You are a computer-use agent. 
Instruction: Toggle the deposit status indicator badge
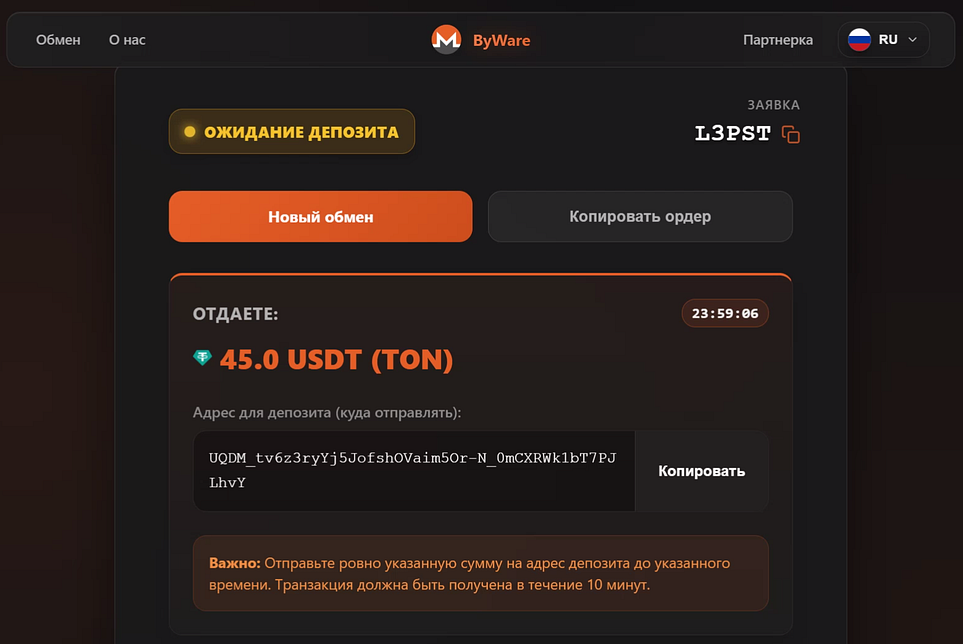pyautogui.click(x=291, y=131)
